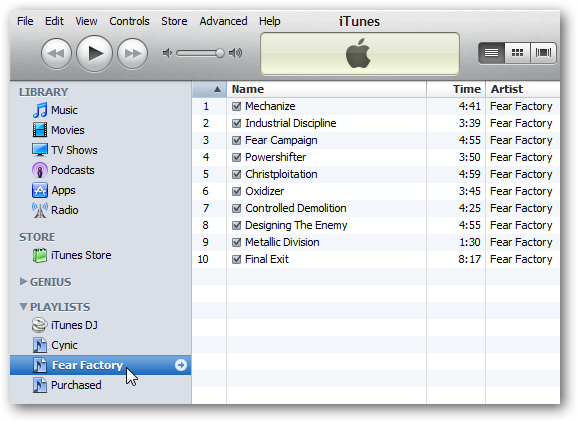Open the Advanced menu
Screen dimensions: 578x422
223,21
